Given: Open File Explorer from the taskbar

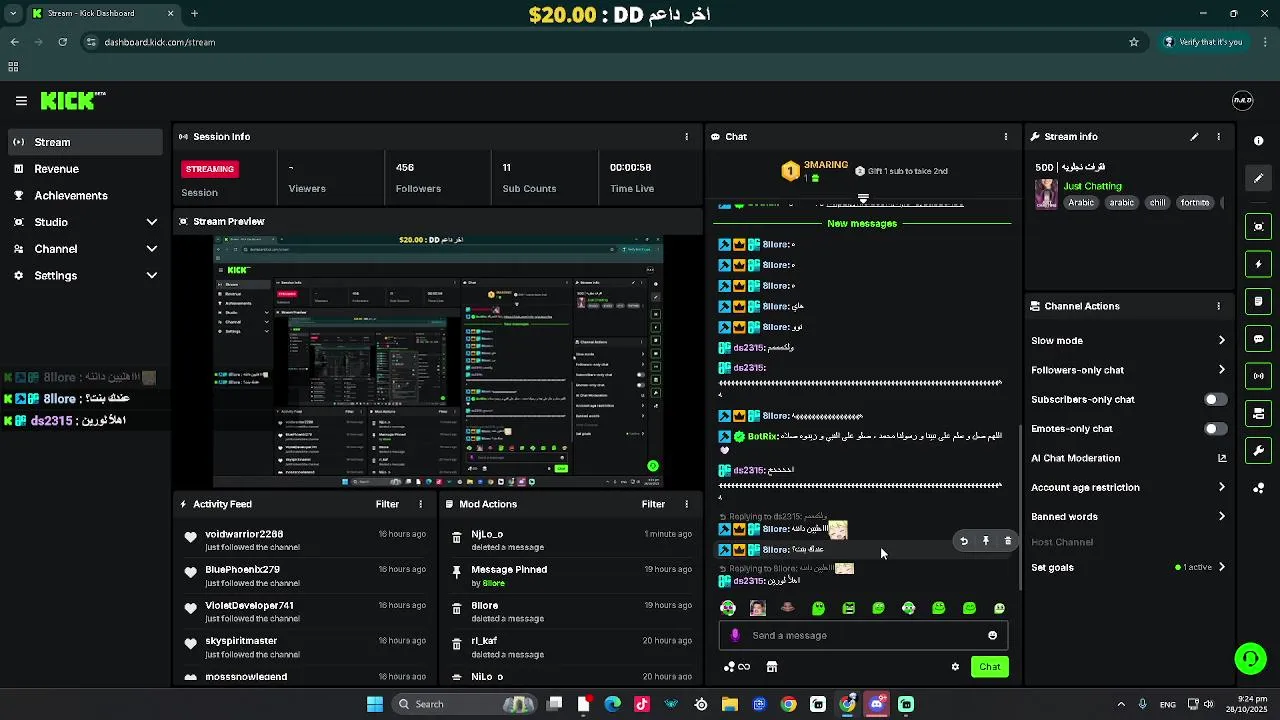Looking at the screenshot, I should coord(730,704).
